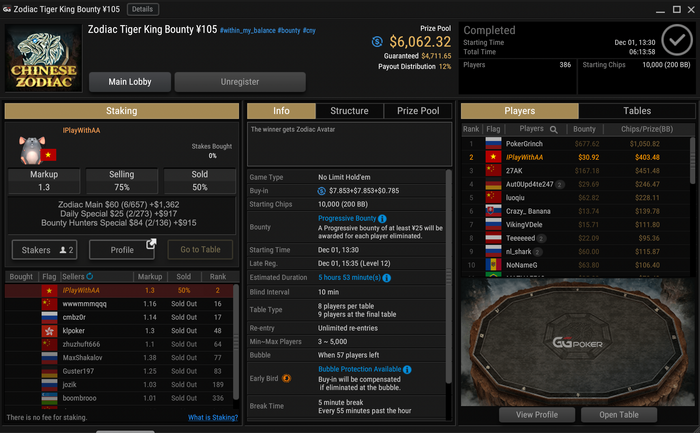Select player row Crazy_Banana
This screenshot has width=700, height=433.
coord(575,211)
